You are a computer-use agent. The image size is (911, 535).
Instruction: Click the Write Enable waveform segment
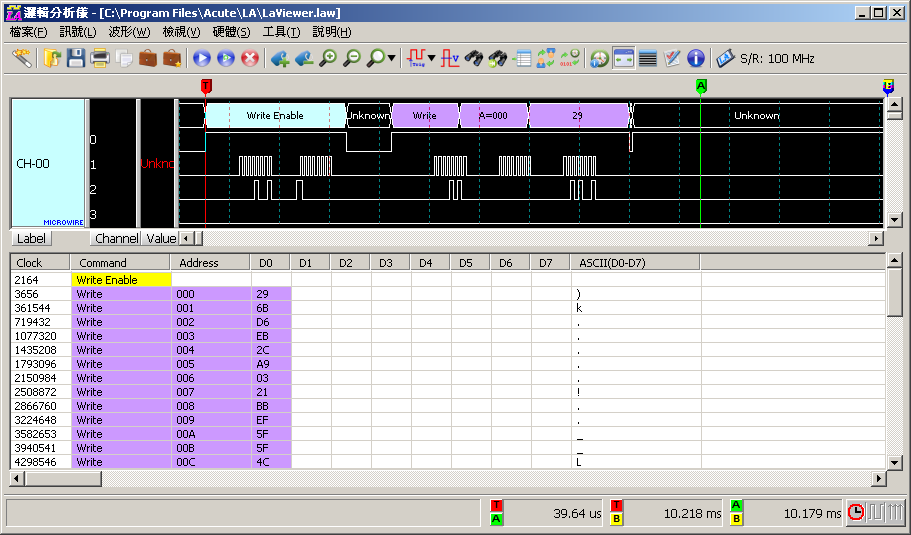275,116
